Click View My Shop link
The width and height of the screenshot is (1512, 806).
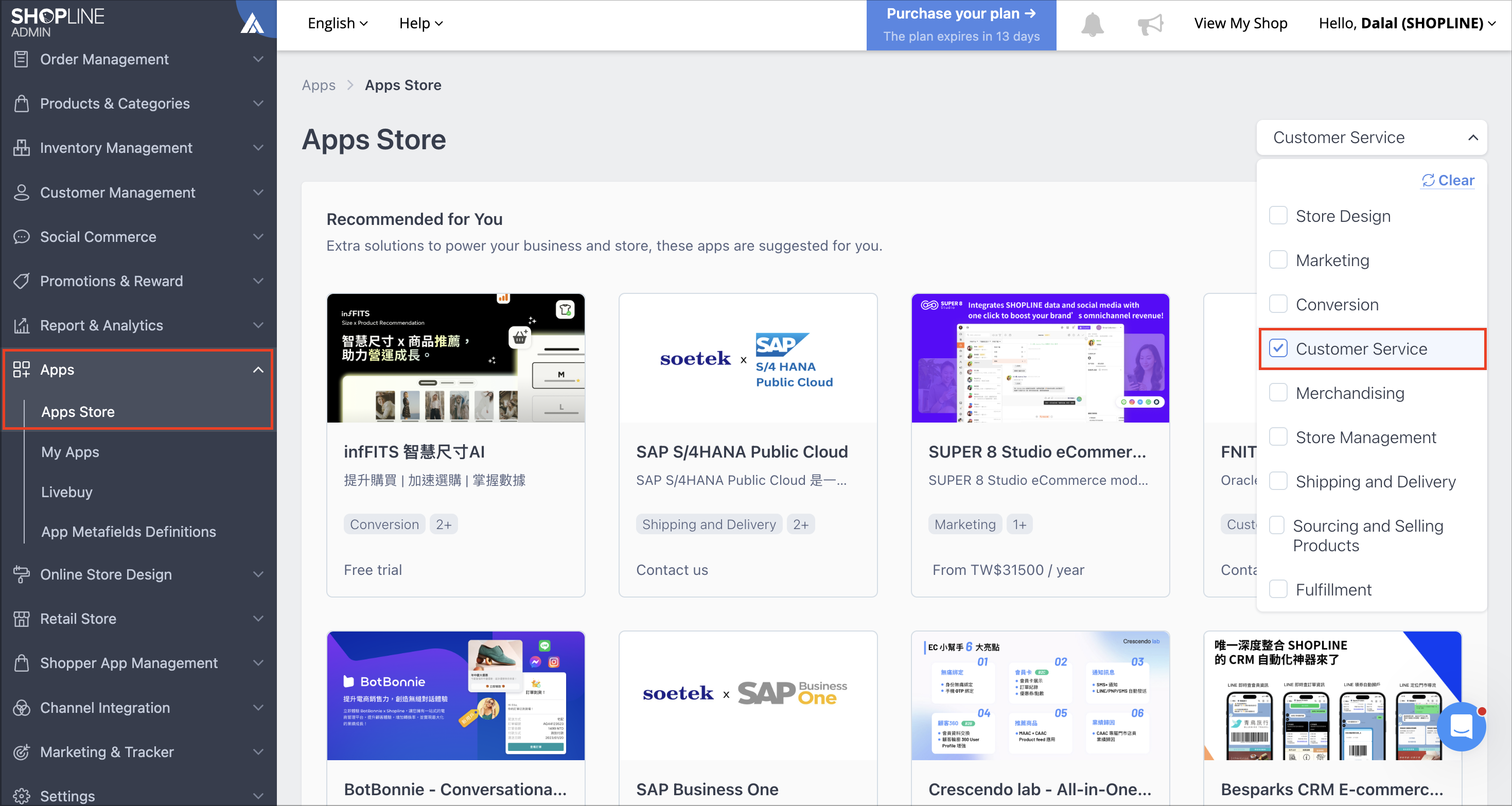point(1240,24)
